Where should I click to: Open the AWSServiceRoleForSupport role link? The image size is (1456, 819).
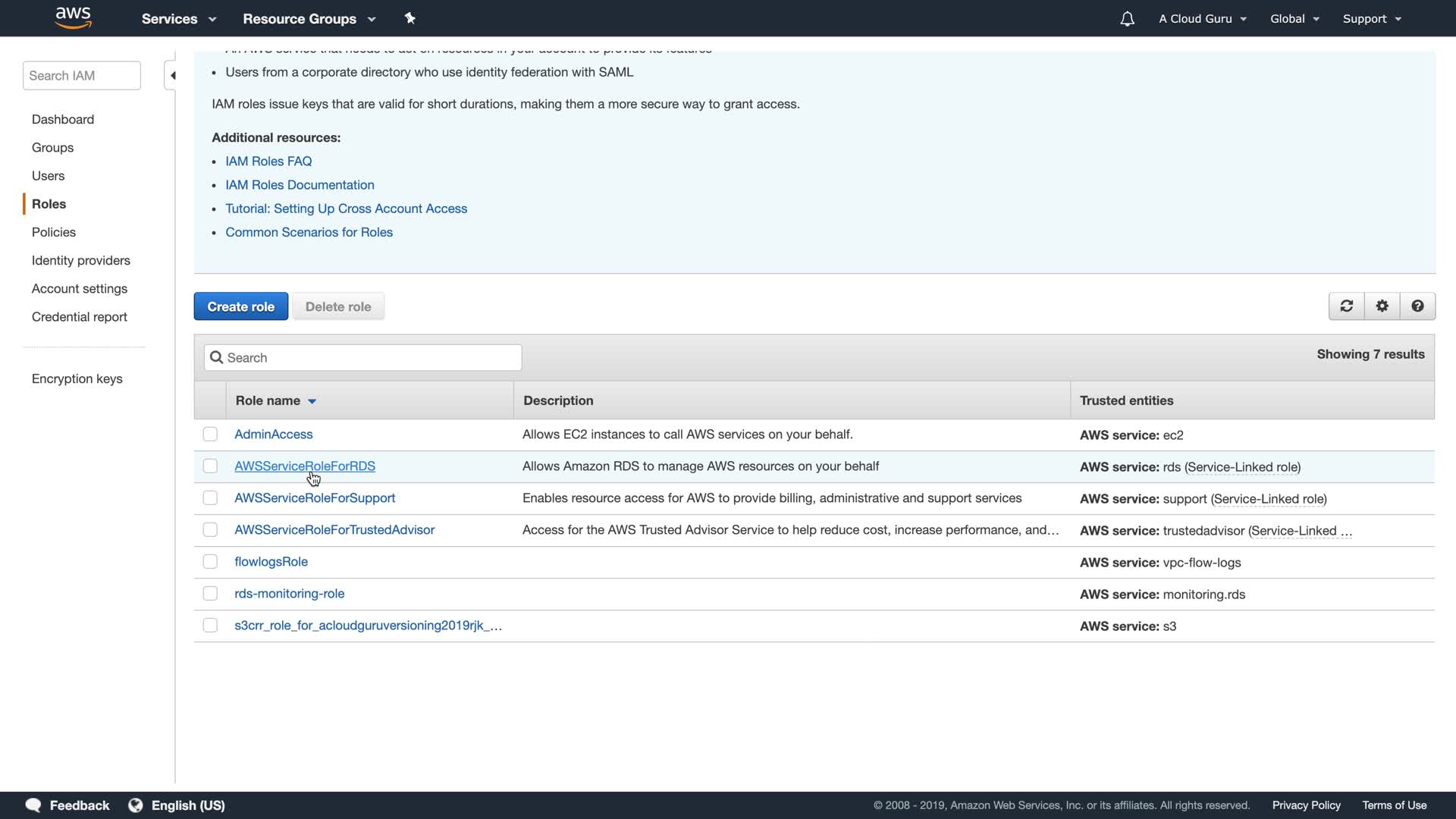(315, 498)
